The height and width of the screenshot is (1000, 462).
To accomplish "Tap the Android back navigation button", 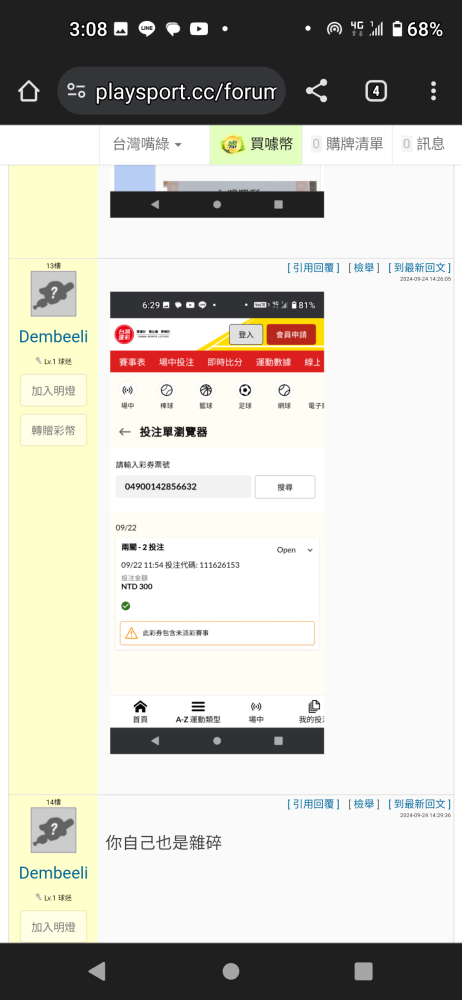I will coord(97,971).
